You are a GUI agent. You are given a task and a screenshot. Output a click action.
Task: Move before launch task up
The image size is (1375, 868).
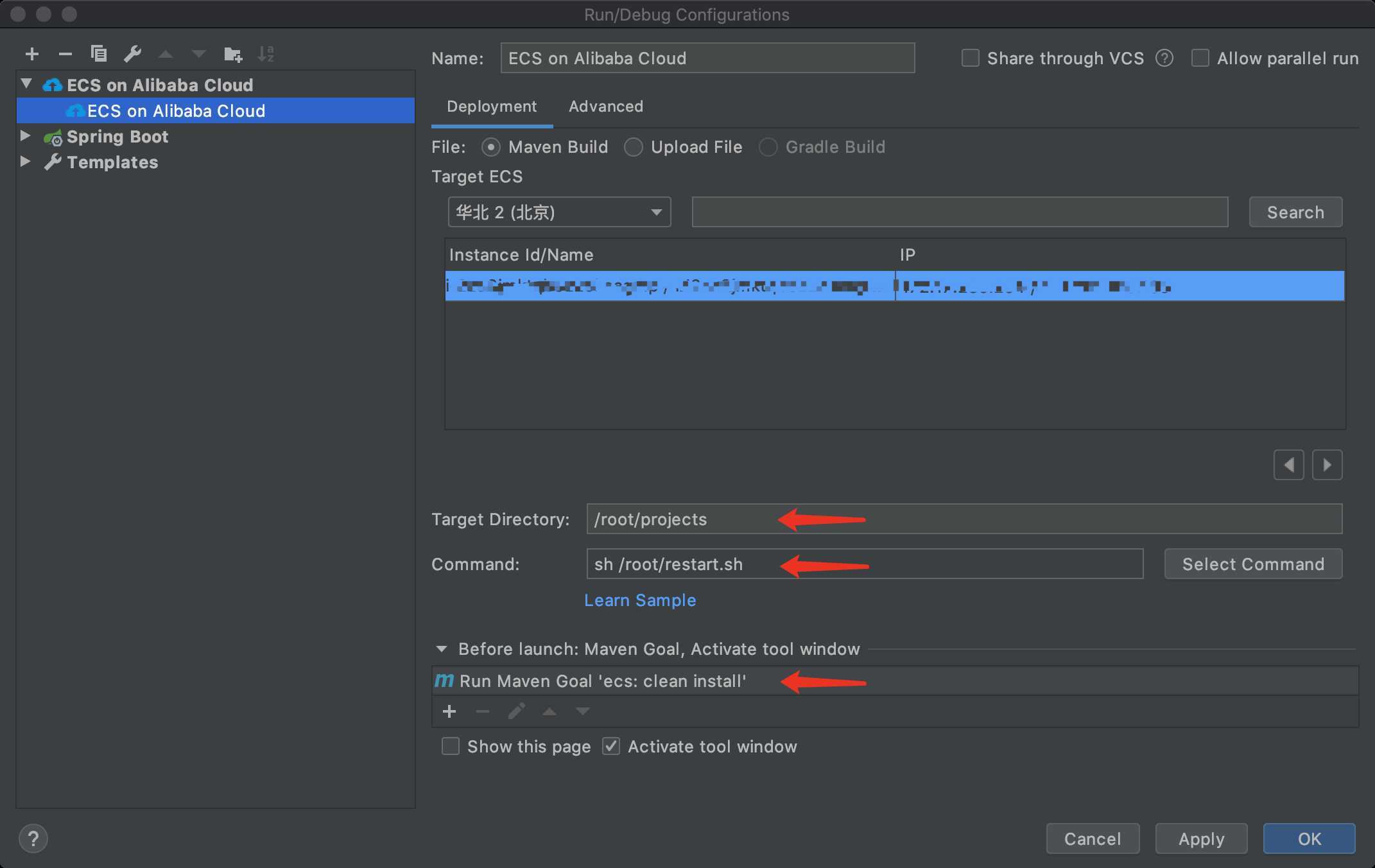tap(549, 711)
